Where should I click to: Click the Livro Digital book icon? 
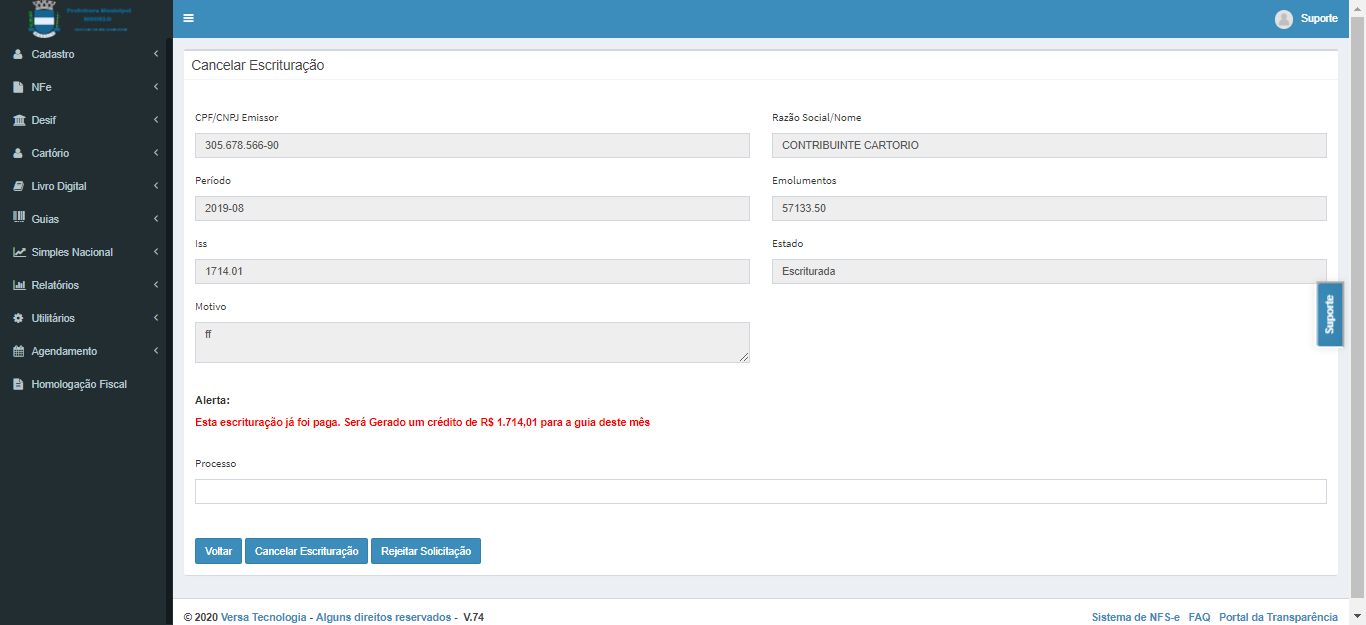[x=18, y=187]
